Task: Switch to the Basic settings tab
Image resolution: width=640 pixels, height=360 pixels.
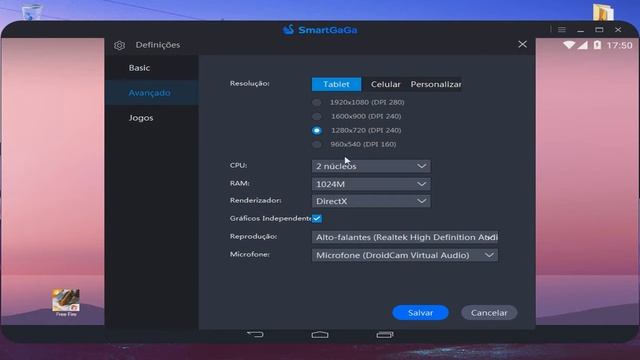Action: (152, 68)
